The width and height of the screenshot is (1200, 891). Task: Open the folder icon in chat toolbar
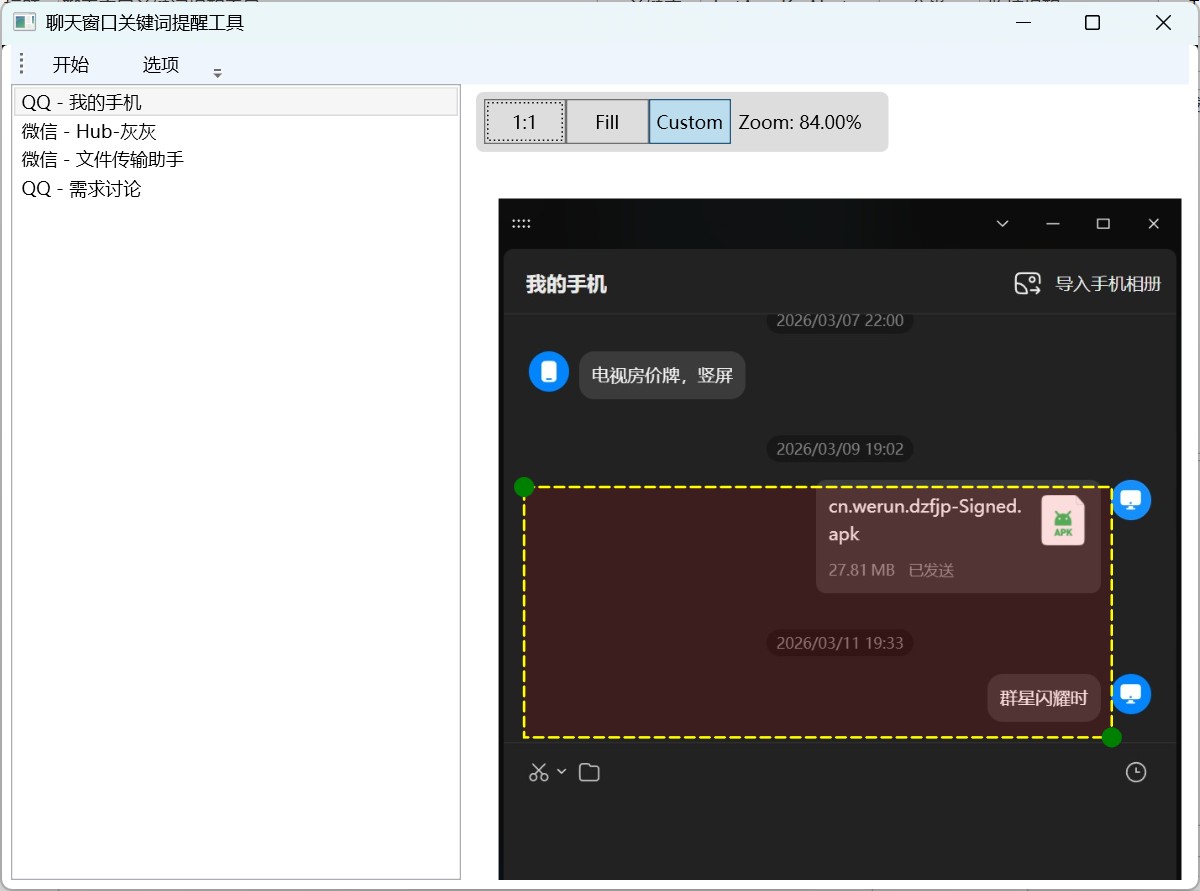point(589,773)
